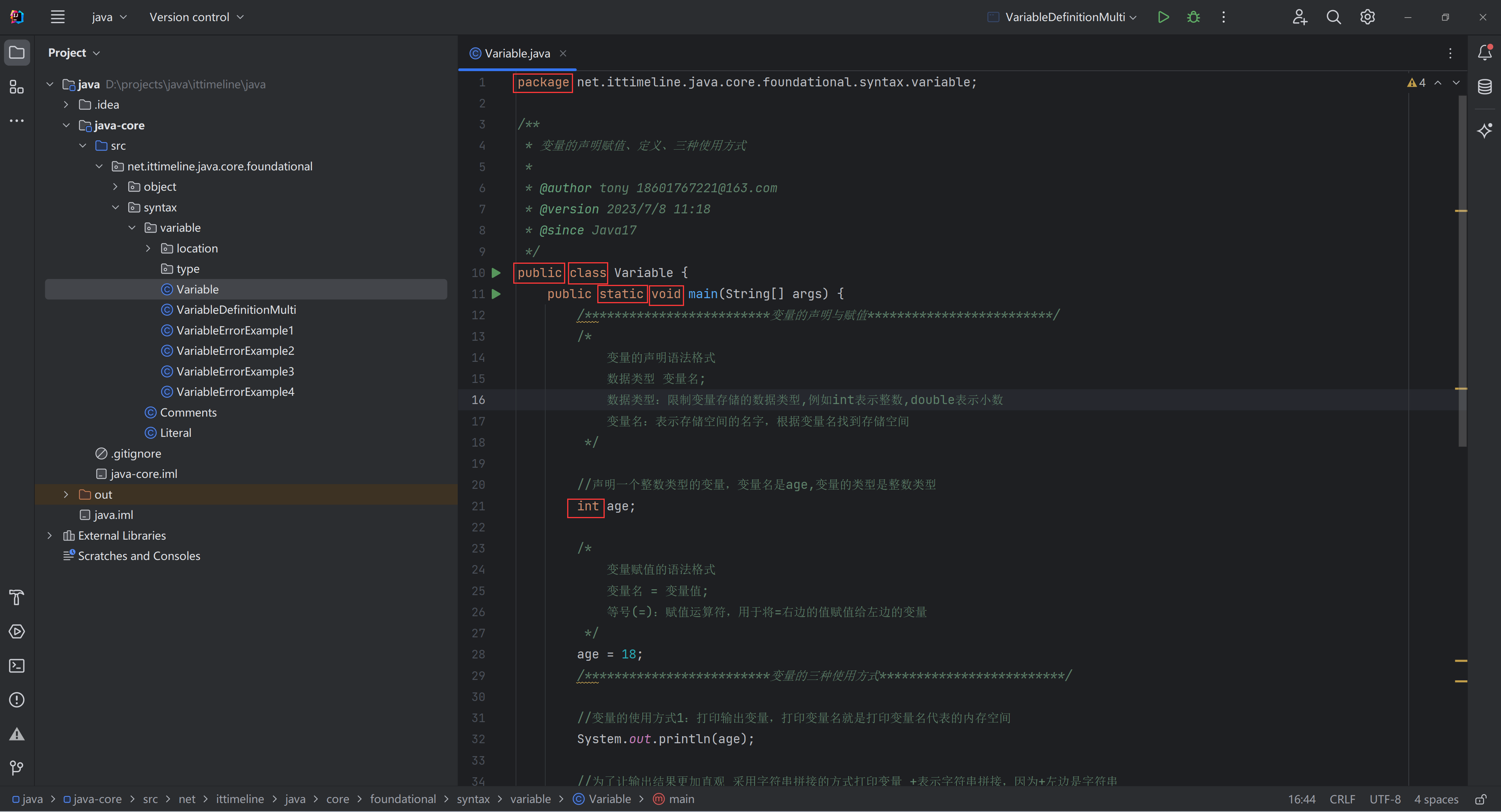Screen dimensions: 1501x812
Task: Open the Version control dropdown
Action: click(196, 17)
